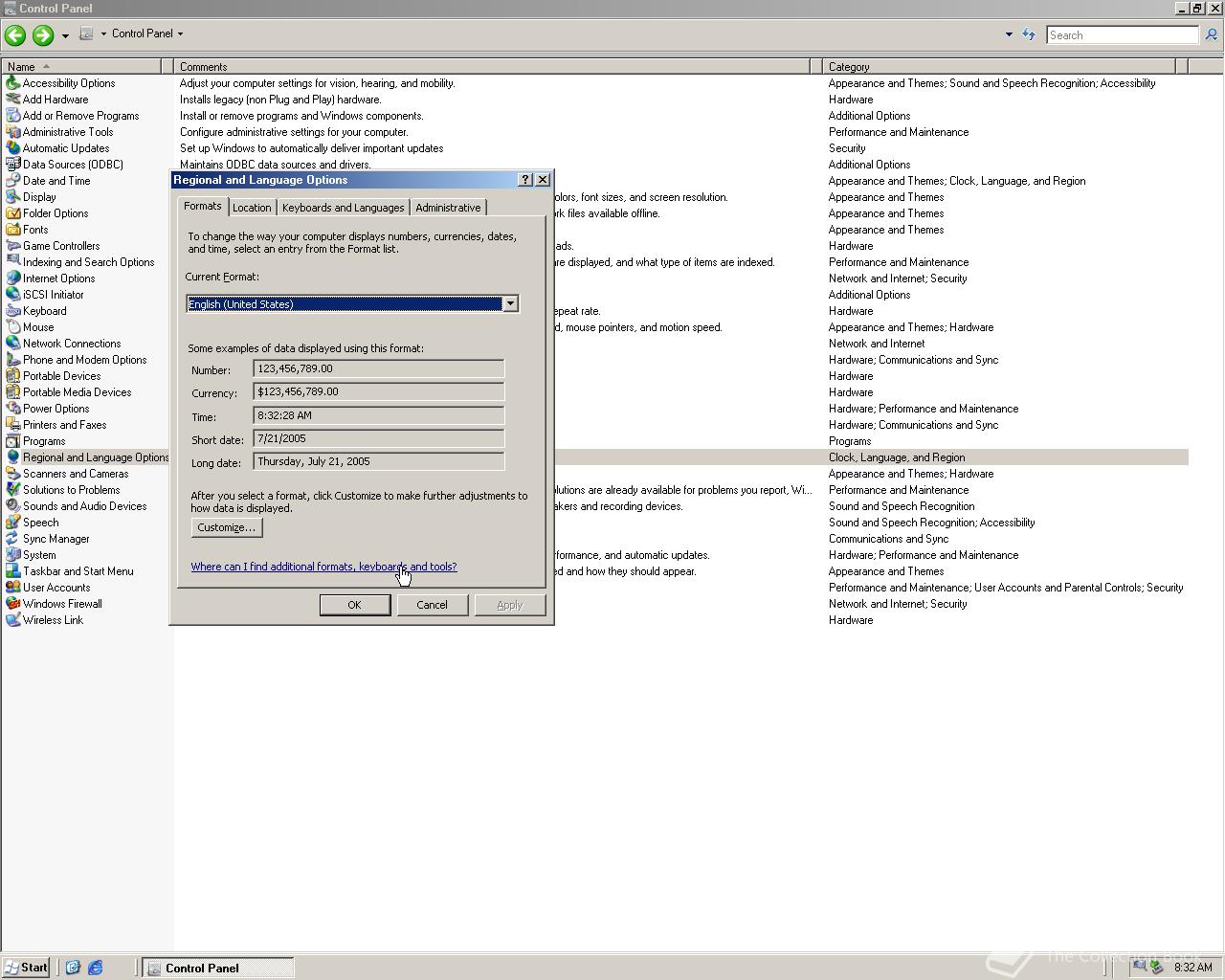Click the green Forward arrow button

42,35
